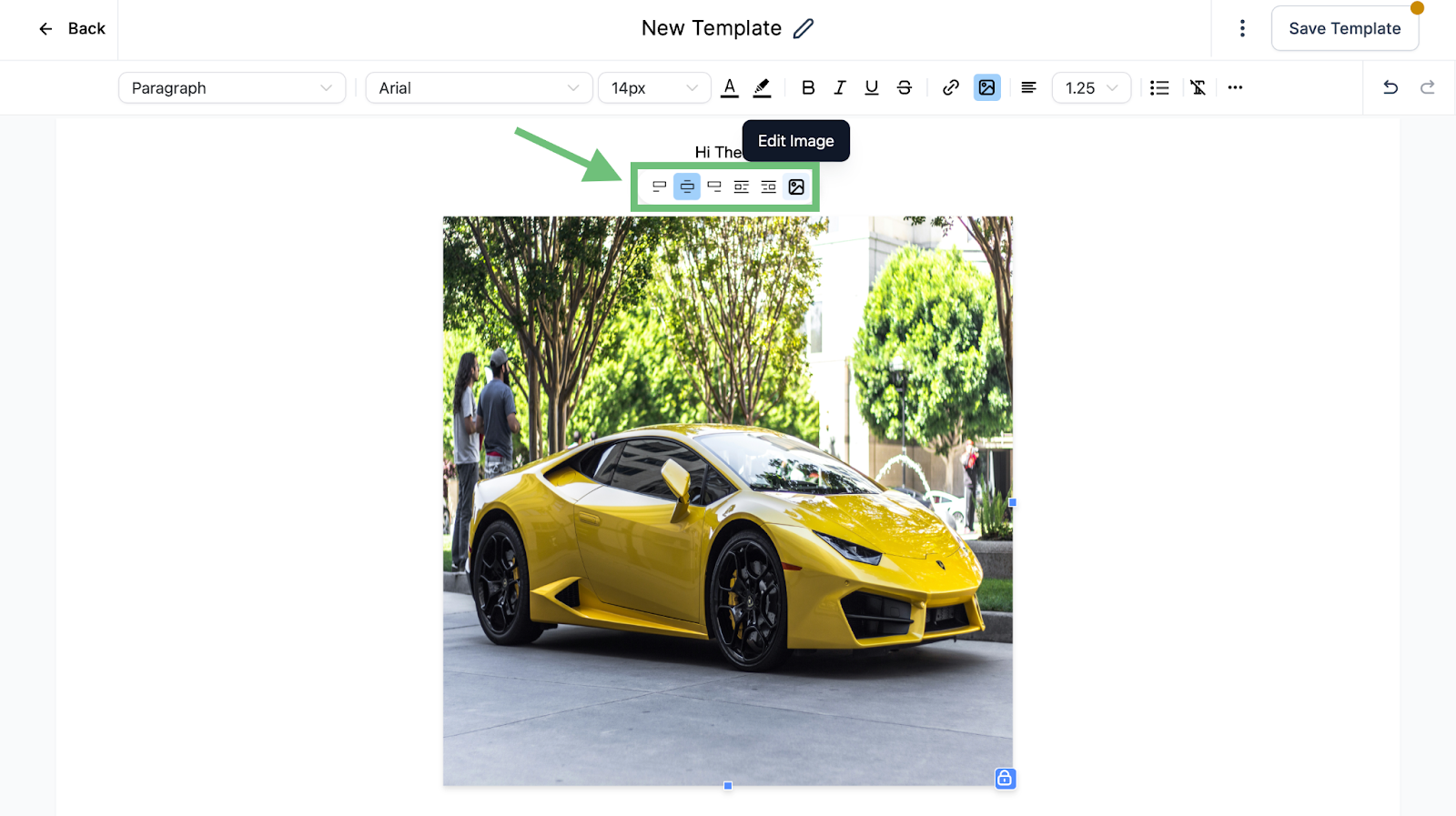Toggle bold formatting

[x=808, y=88]
